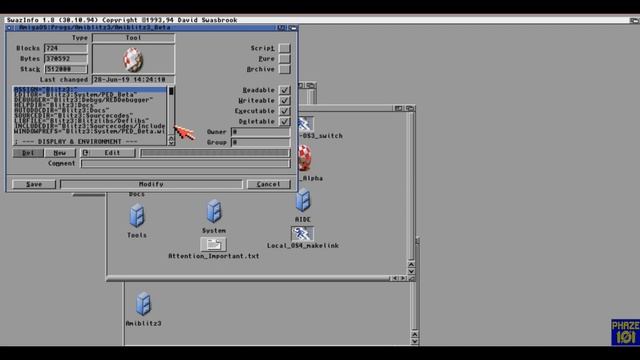The width and height of the screenshot is (640, 360).
Task: Enable the Script checkbox
Action: pos(284,48)
